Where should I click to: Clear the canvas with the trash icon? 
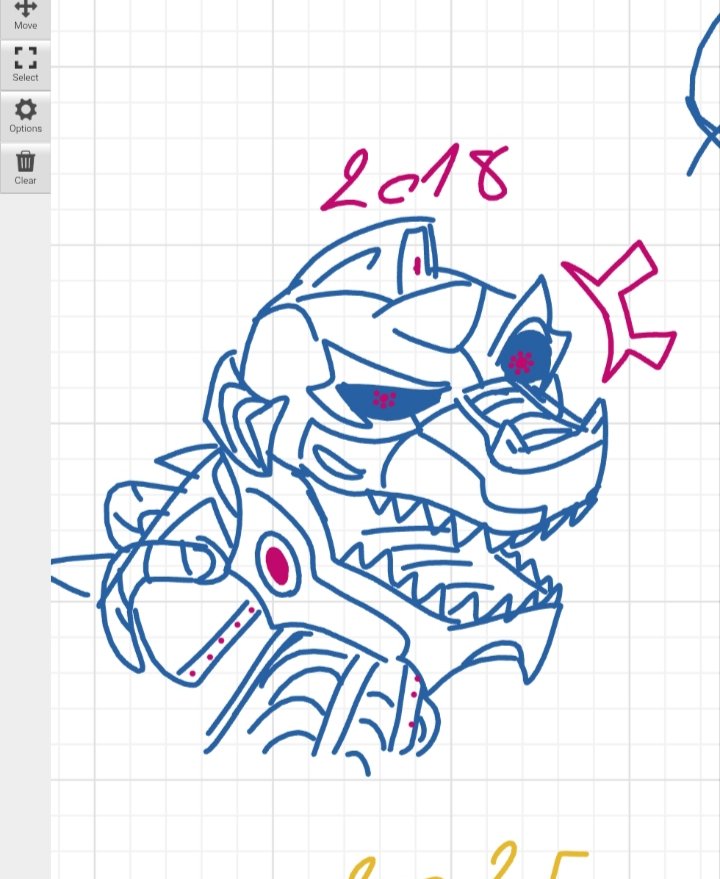(25, 168)
